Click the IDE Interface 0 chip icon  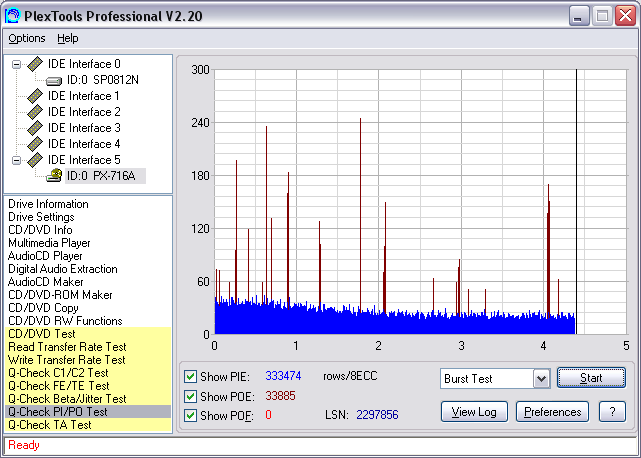pos(35,64)
